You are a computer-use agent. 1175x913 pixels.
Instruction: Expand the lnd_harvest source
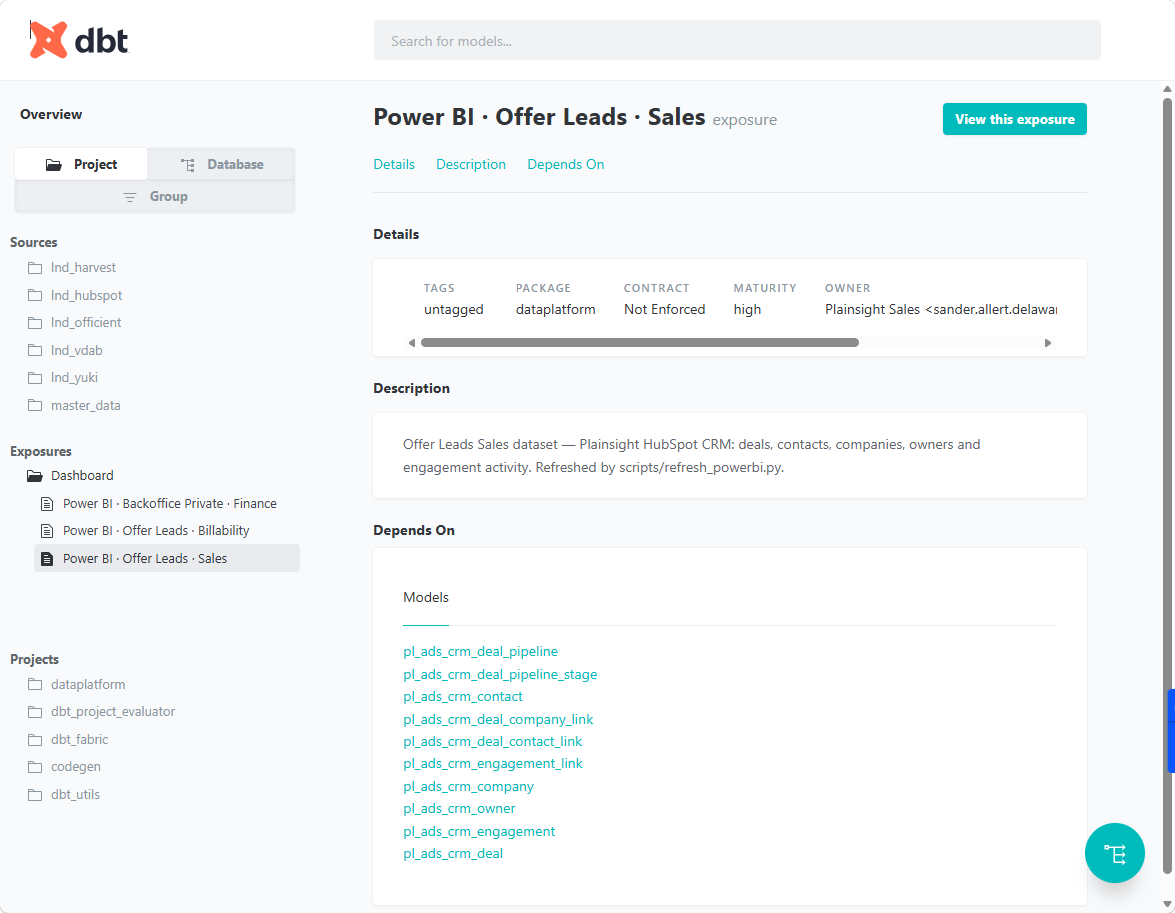pyautogui.click(x=83, y=268)
